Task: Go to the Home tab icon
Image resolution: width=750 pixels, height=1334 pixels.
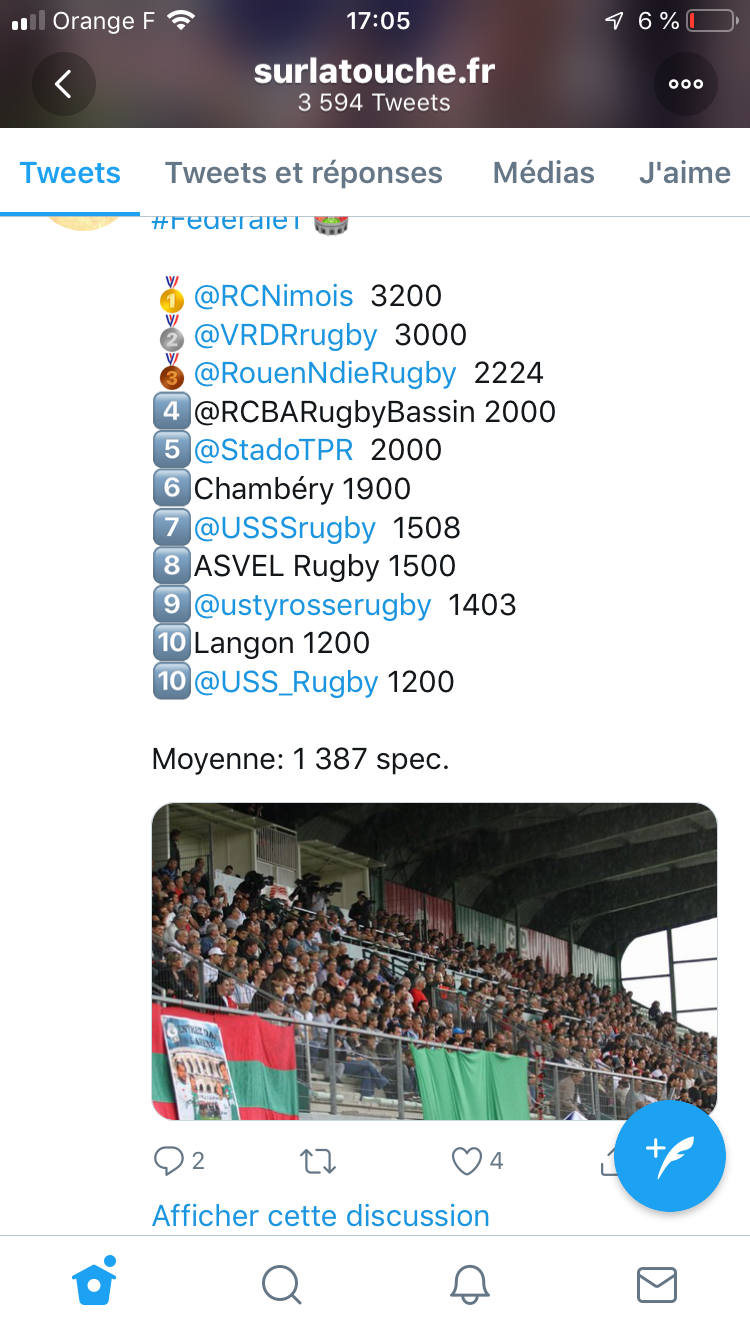Action: (94, 1284)
